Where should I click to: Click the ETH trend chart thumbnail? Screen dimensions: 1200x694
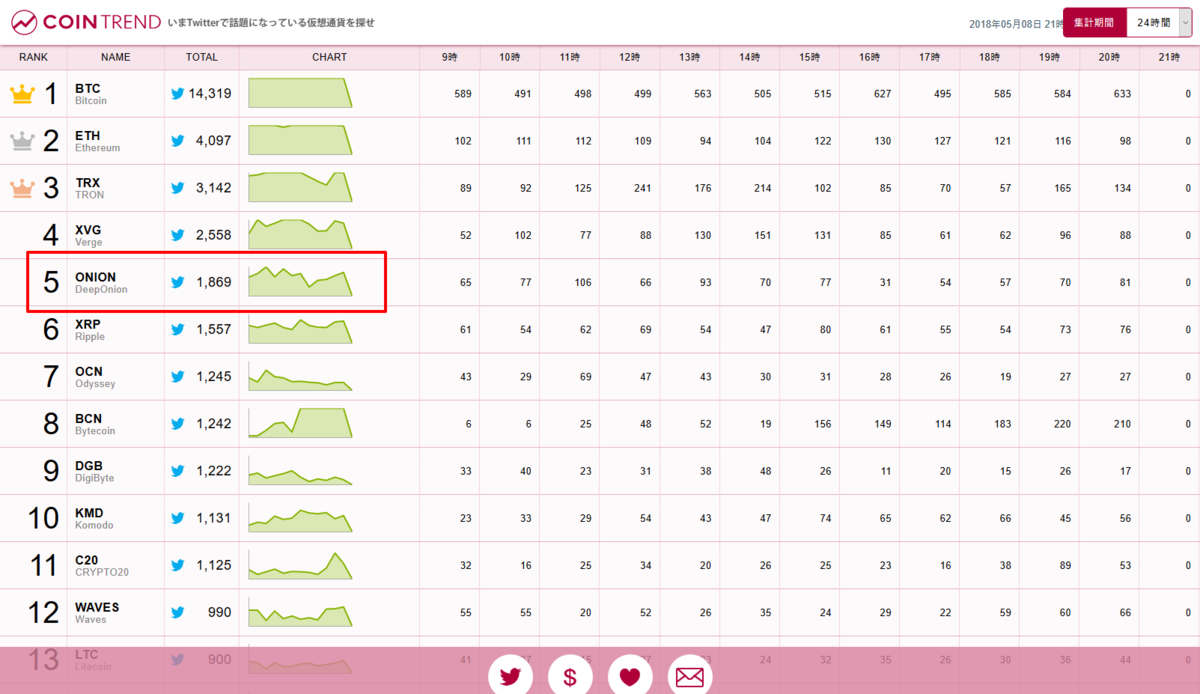(300, 140)
